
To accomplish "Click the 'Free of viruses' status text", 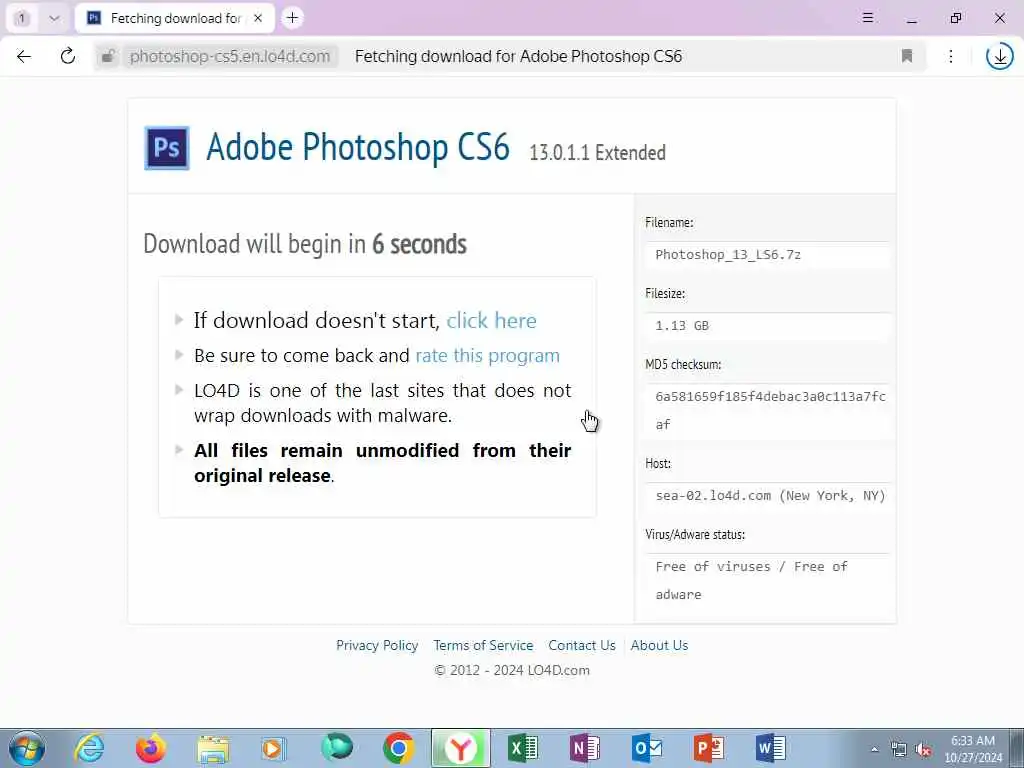I will coord(751,580).
